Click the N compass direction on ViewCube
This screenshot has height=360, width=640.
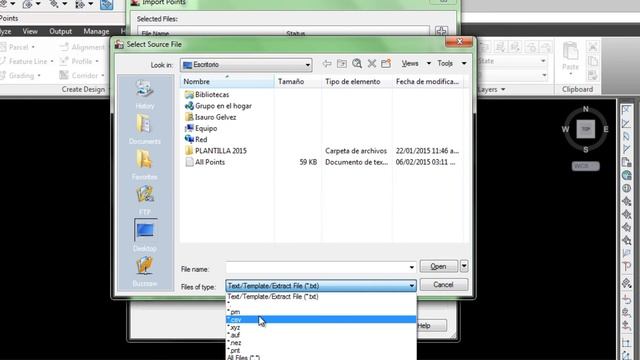586,109
